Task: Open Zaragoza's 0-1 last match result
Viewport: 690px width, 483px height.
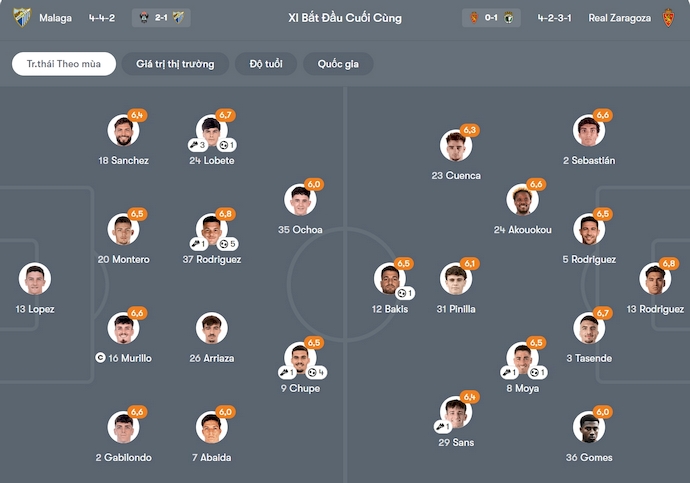Action: click(x=491, y=18)
